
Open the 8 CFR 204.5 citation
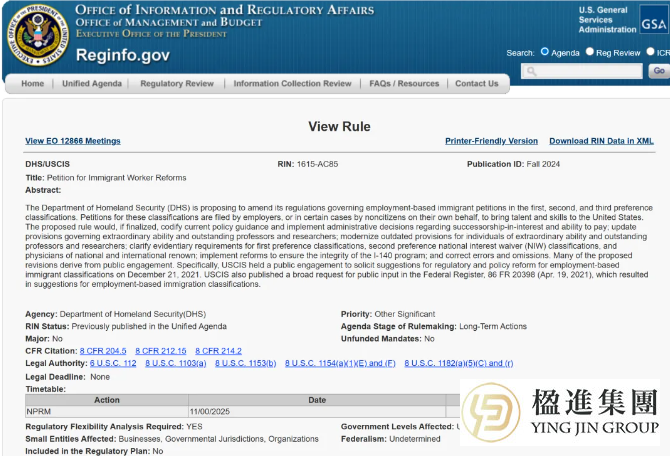[x=103, y=351]
